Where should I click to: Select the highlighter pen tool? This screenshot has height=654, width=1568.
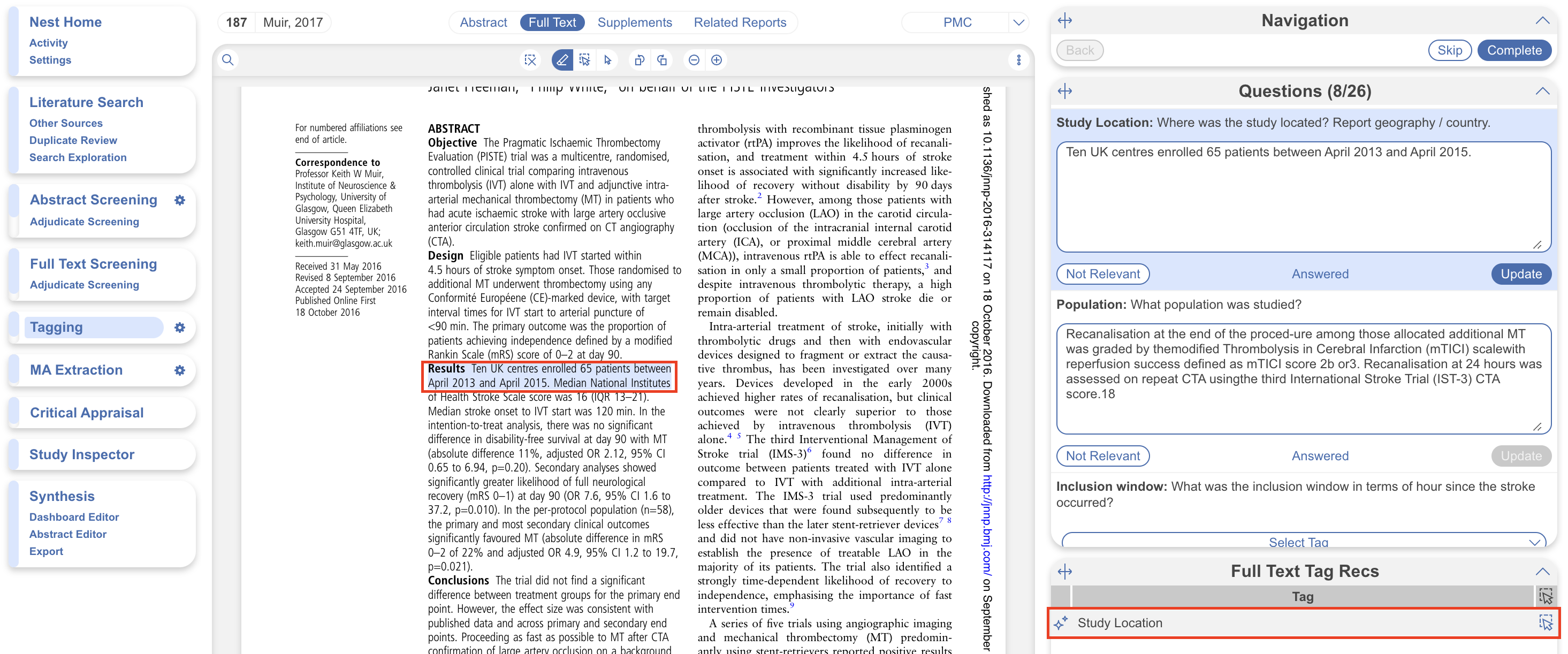tap(562, 60)
